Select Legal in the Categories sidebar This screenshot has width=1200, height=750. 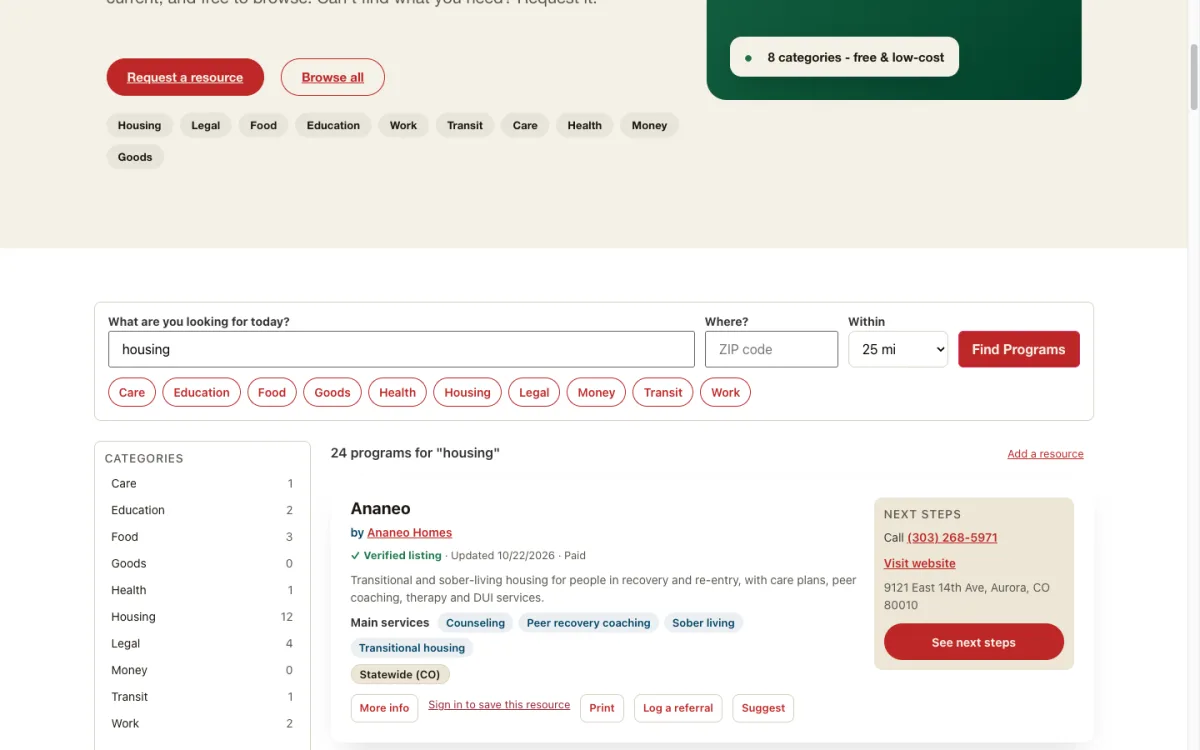[x=202, y=643]
